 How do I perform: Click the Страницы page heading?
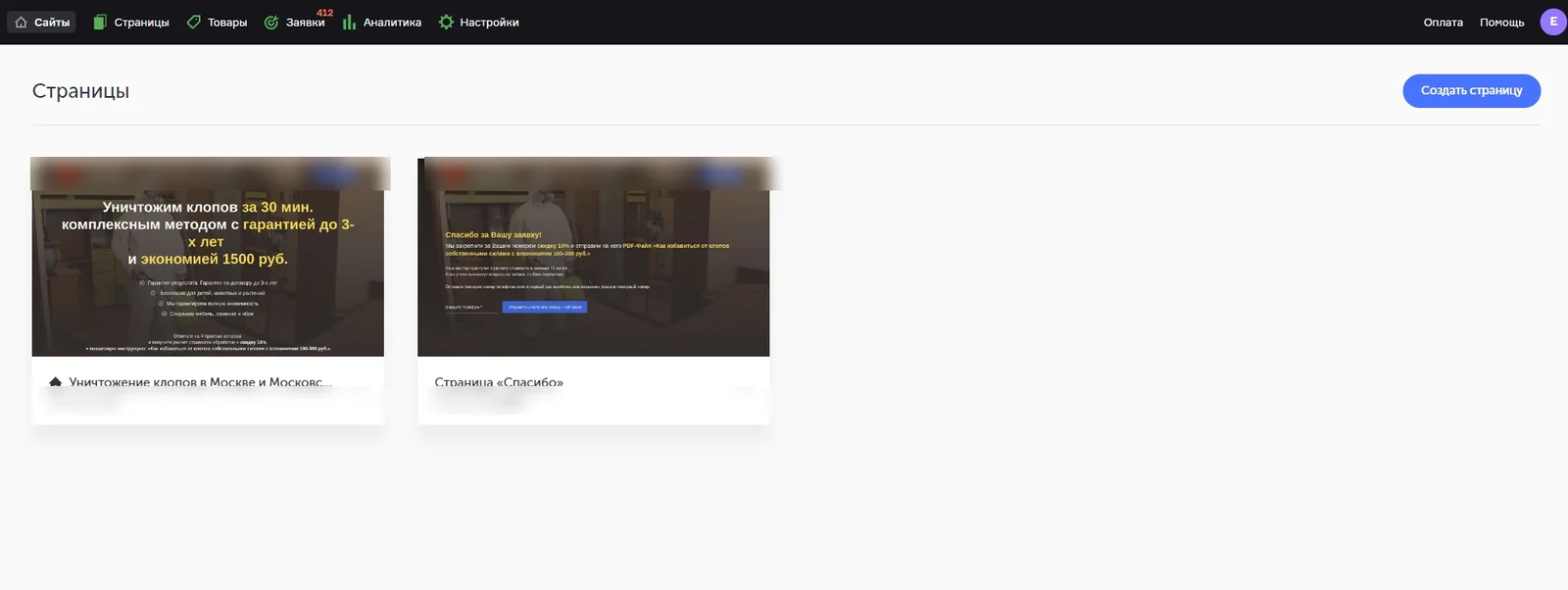pyautogui.click(x=80, y=91)
